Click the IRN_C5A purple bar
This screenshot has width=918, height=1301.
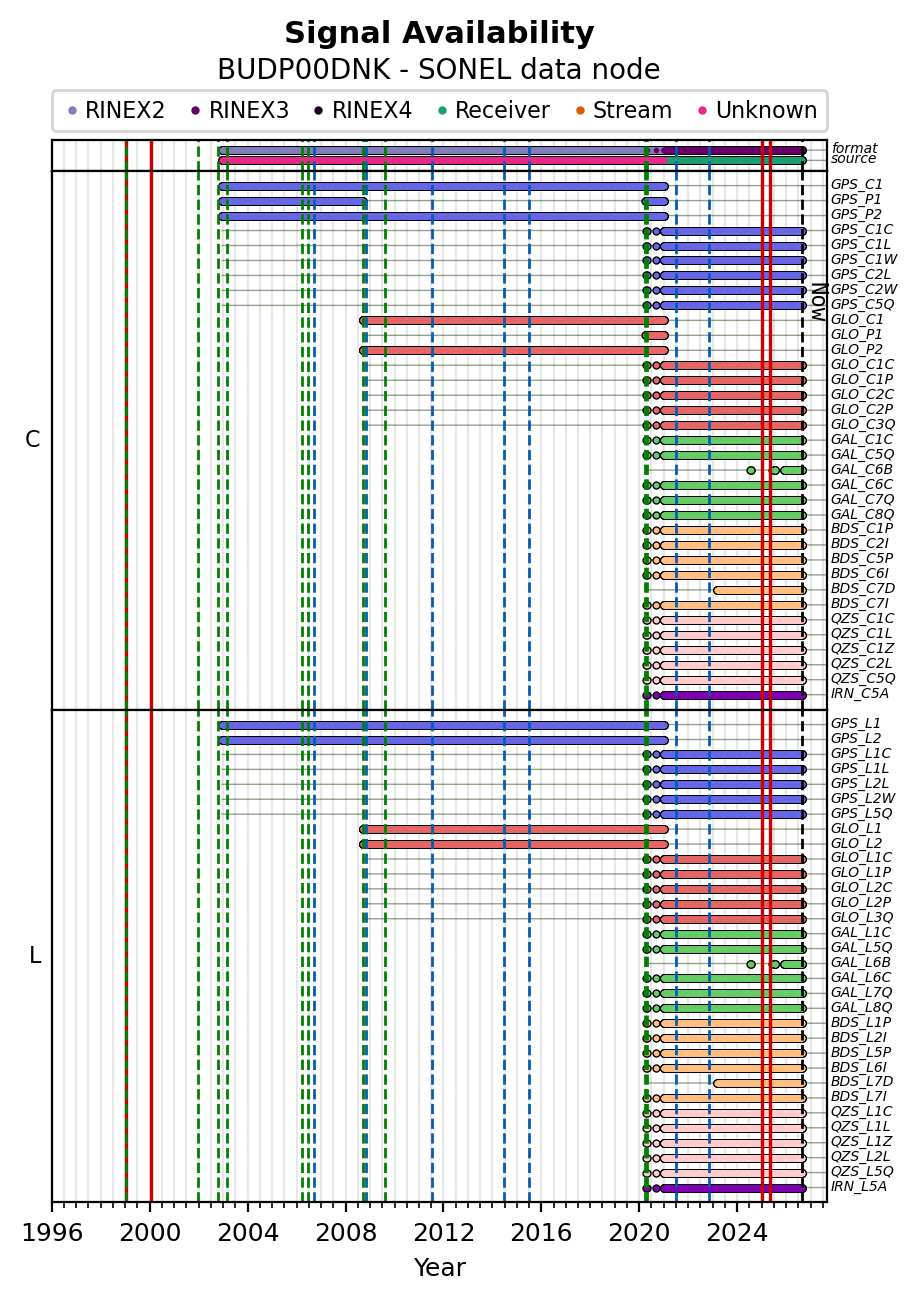pos(733,695)
